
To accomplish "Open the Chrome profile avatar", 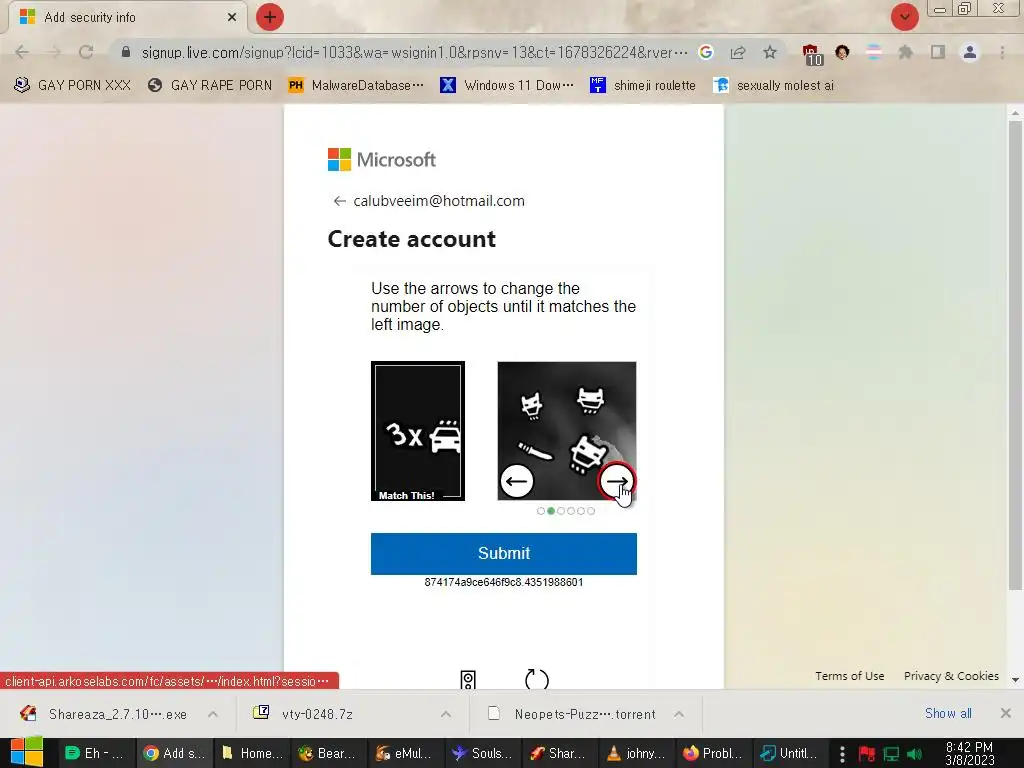I will pos(970,52).
